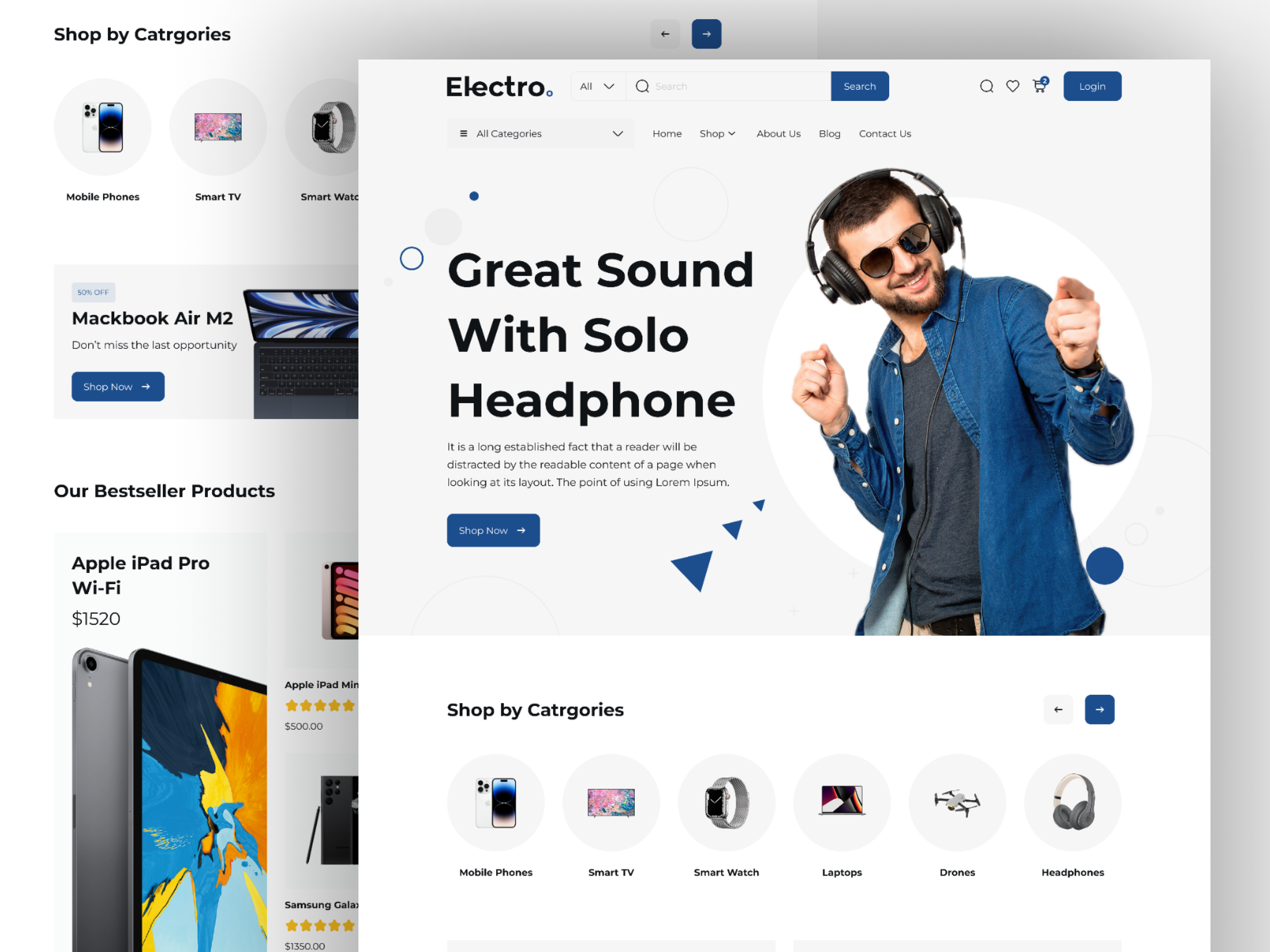Screen dimensions: 1270x952
Task: Click the wishlist heart icon
Action: click(x=1013, y=86)
